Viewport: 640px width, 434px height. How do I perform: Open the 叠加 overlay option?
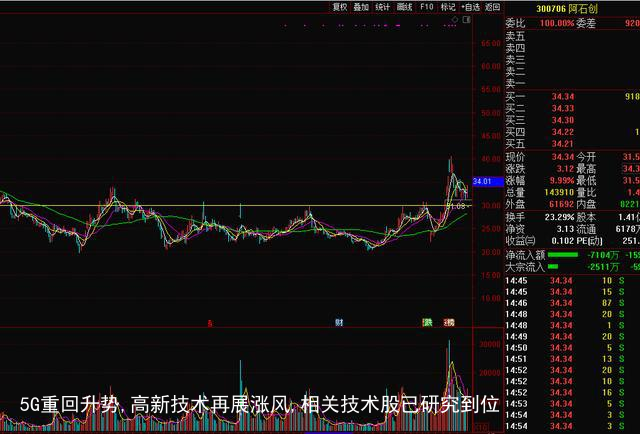361,7
